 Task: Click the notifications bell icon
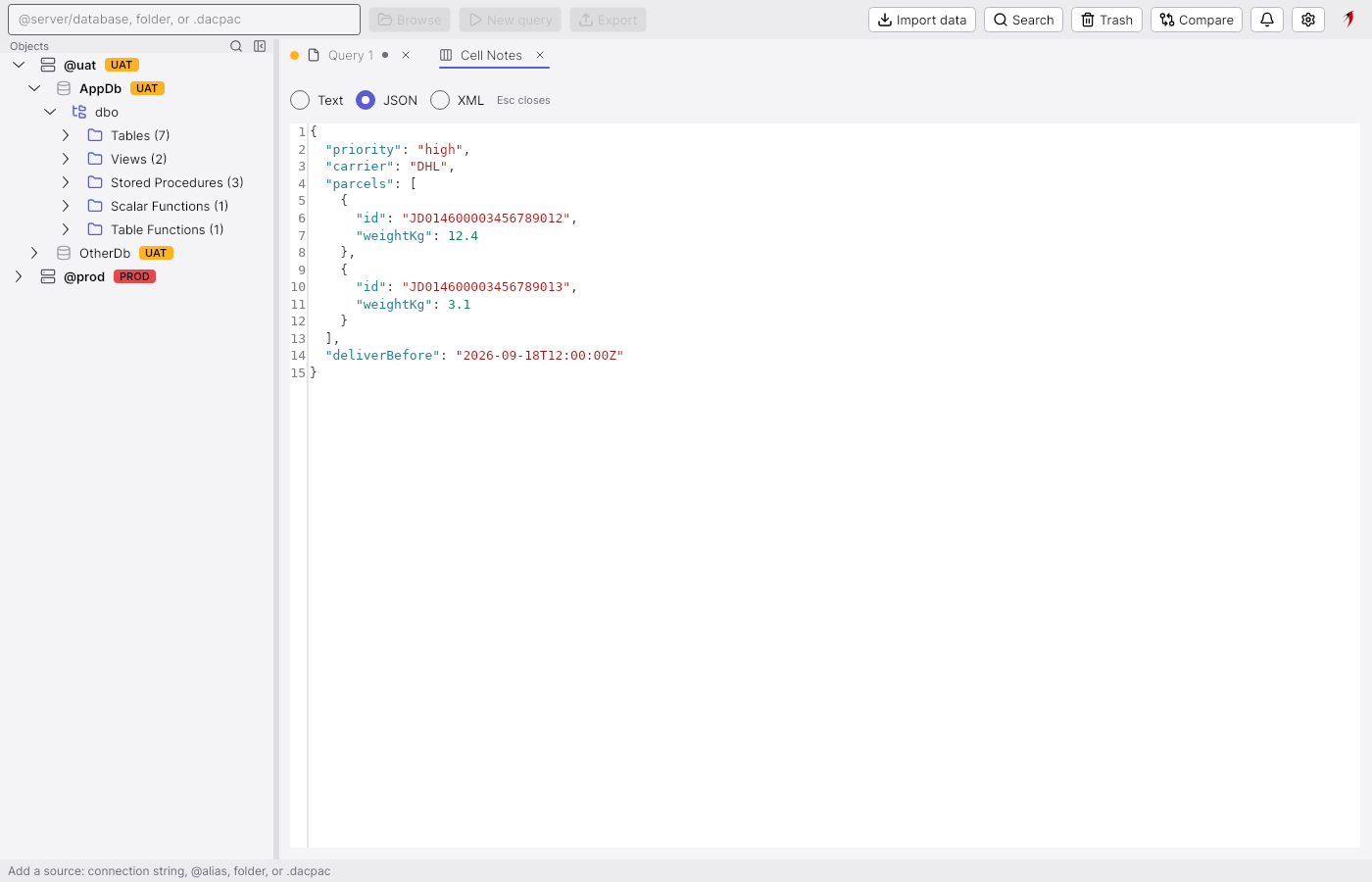coord(1267,20)
